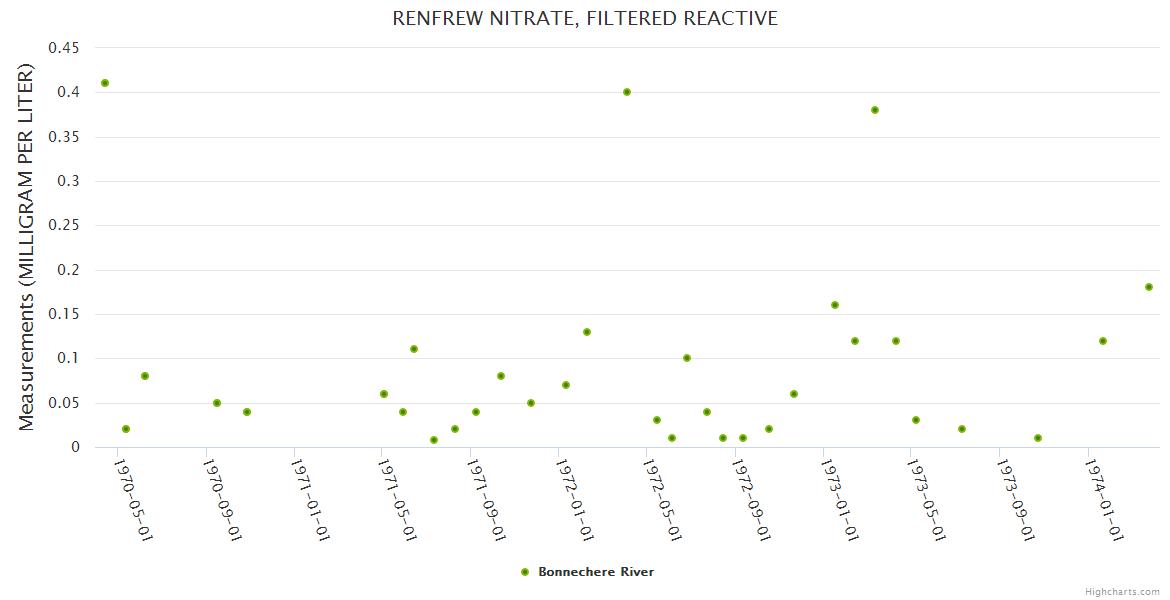The width and height of the screenshot is (1170, 600).
Task: Click the 1974-01-01 x-axis label
Action: pyautogui.click(x=1105, y=499)
